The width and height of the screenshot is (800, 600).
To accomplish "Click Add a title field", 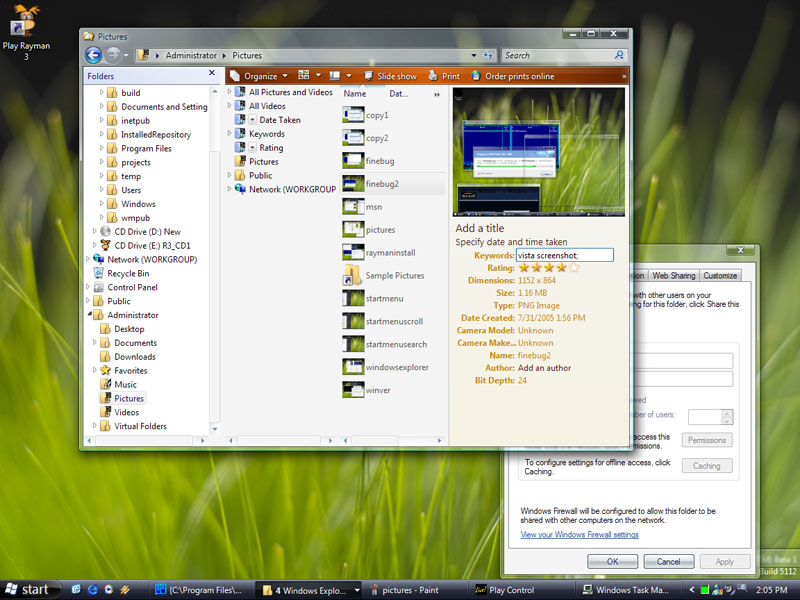I will click(x=480, y=228).
